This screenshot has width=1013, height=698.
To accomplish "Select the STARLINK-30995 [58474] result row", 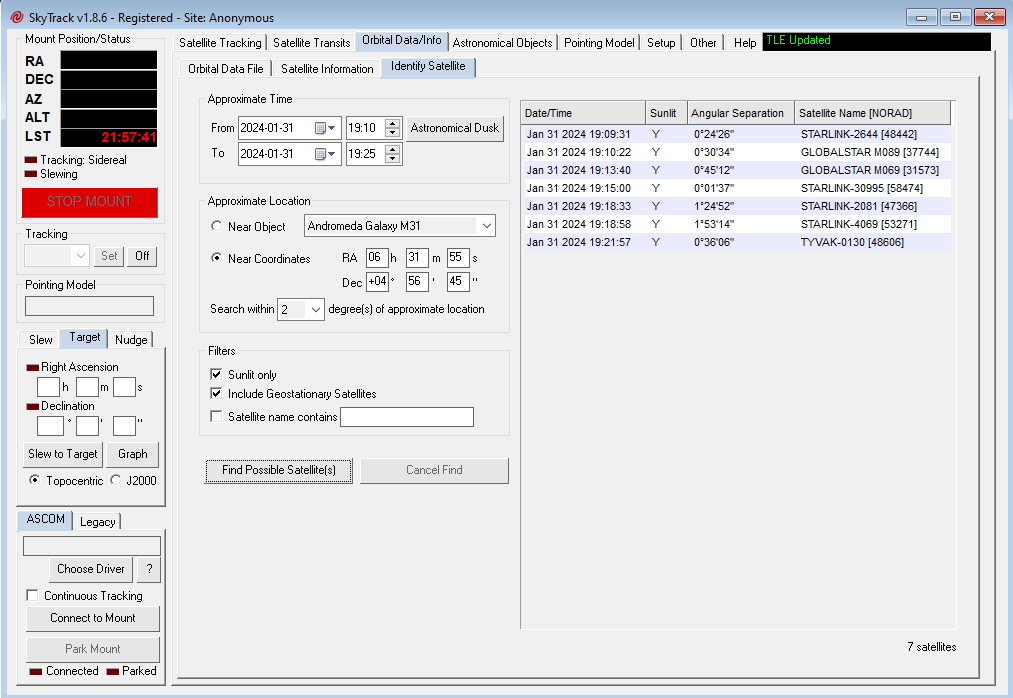I will (736, 189).
